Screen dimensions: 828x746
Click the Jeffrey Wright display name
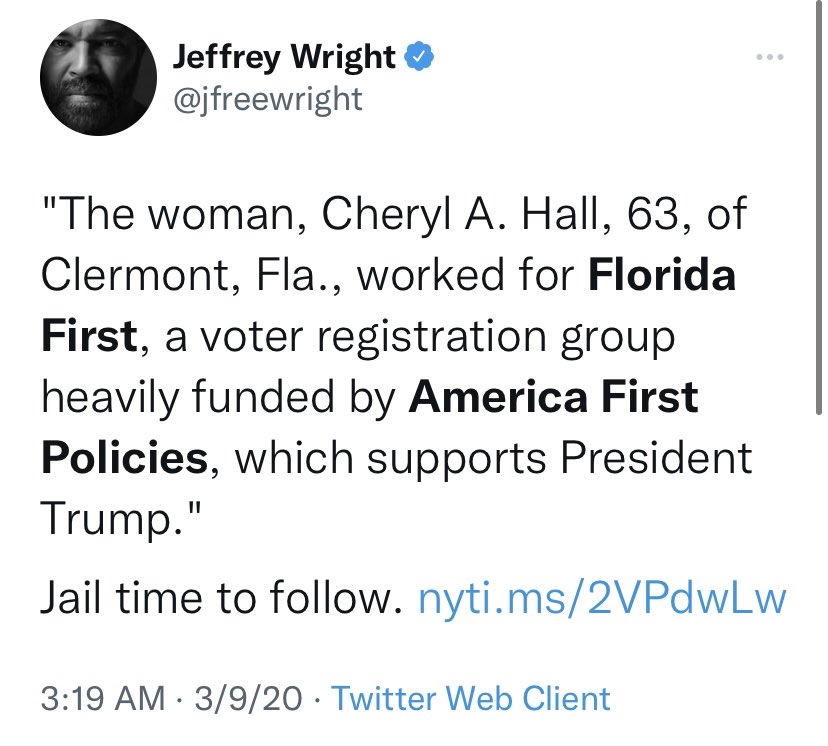pyautogui.click(x=284, y=58)
